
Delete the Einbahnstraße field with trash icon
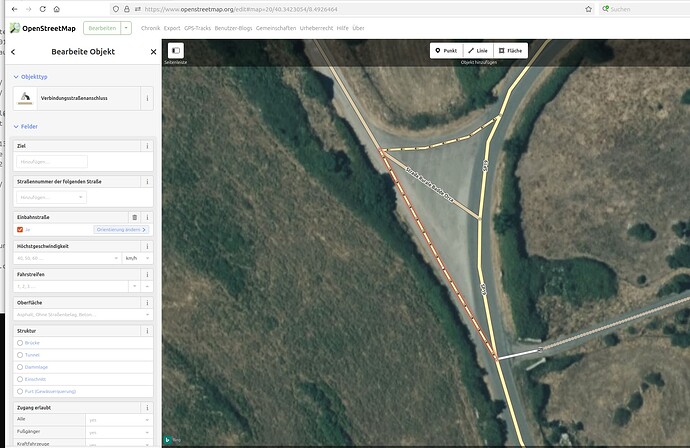(135, 217)
